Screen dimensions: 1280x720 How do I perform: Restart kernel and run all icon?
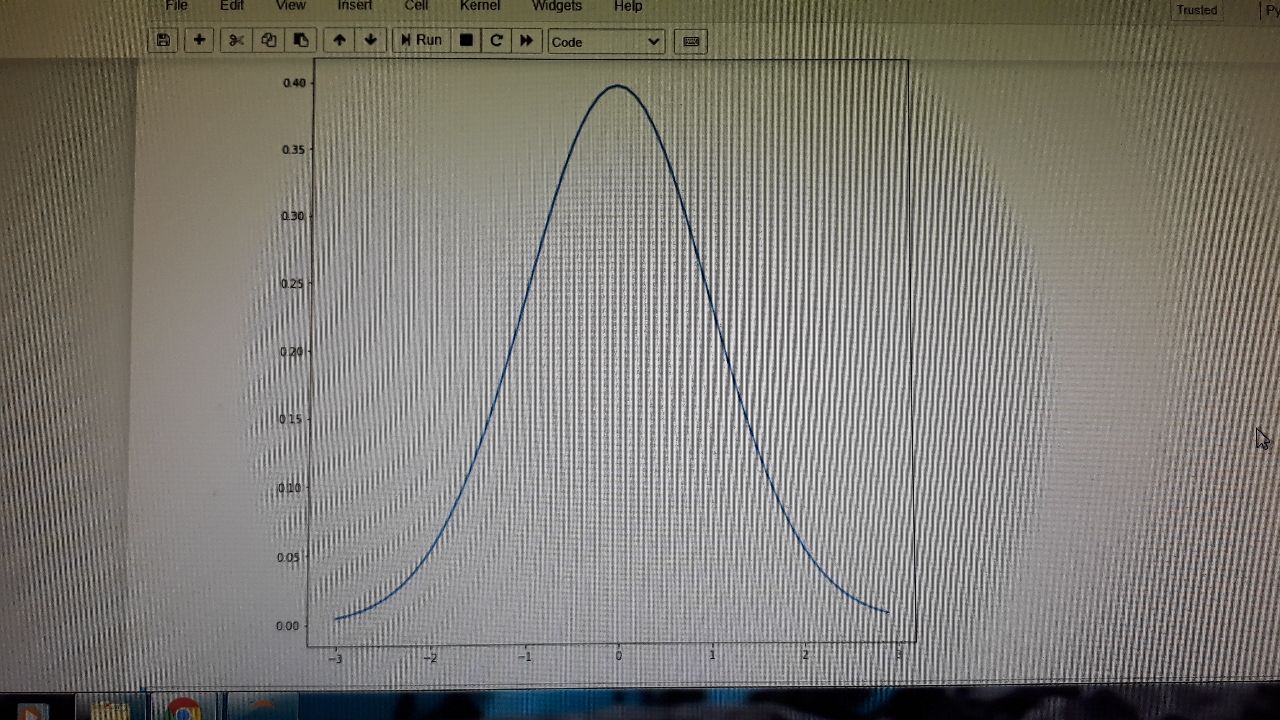(x=526, y=41)
